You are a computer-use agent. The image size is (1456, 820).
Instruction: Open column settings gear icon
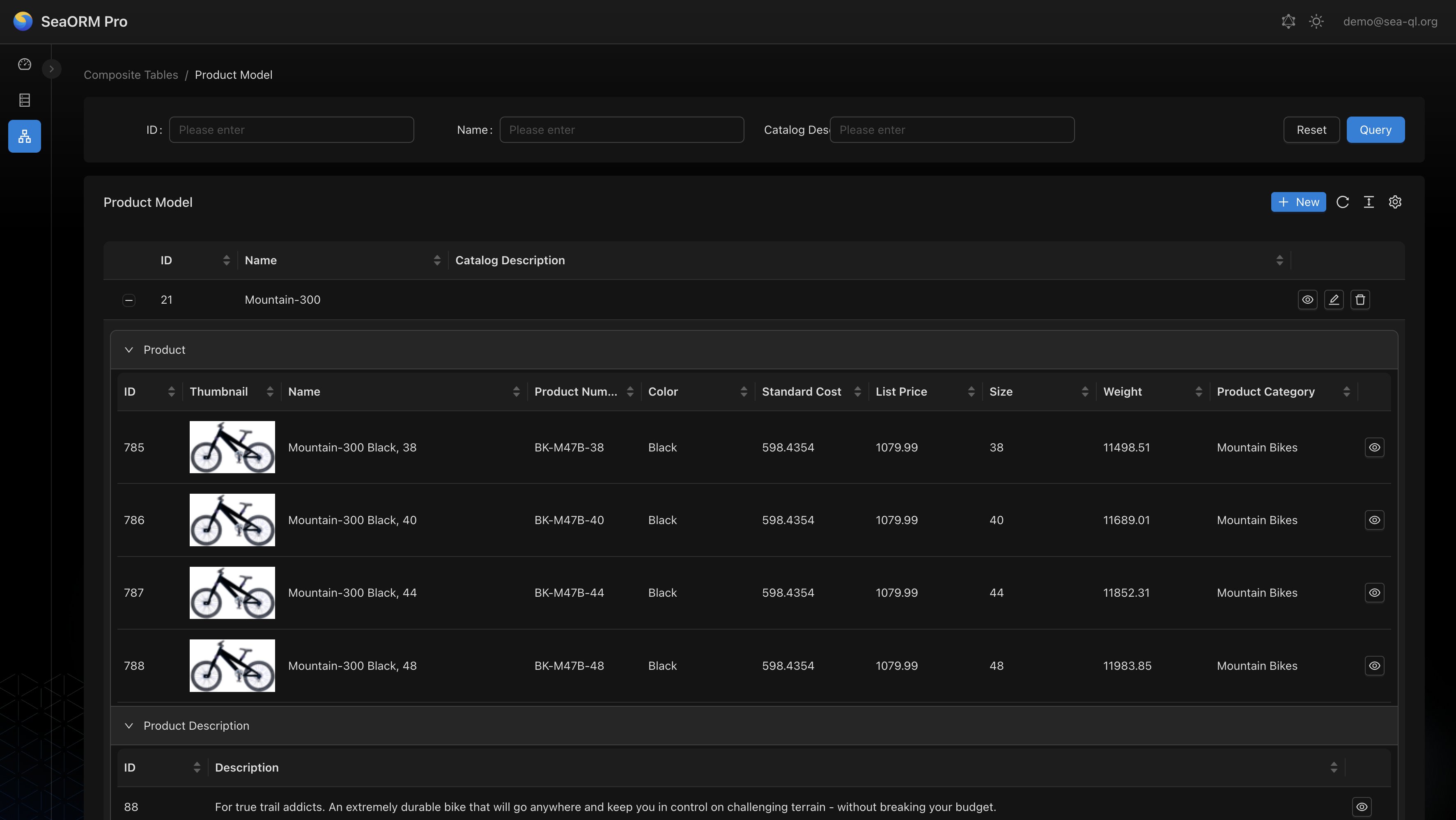[x=1395, y=202]
